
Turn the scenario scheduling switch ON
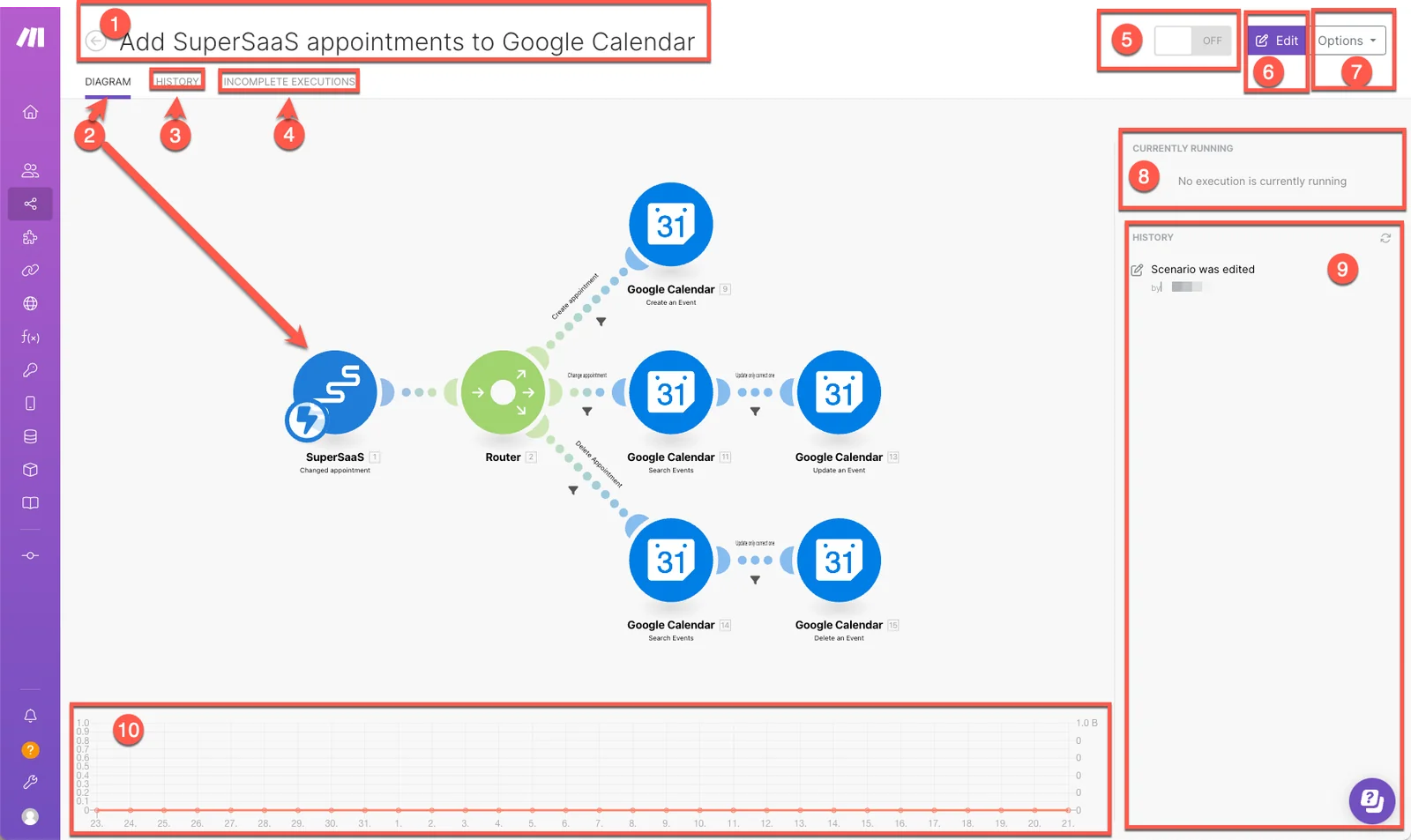pos(1193,41)
